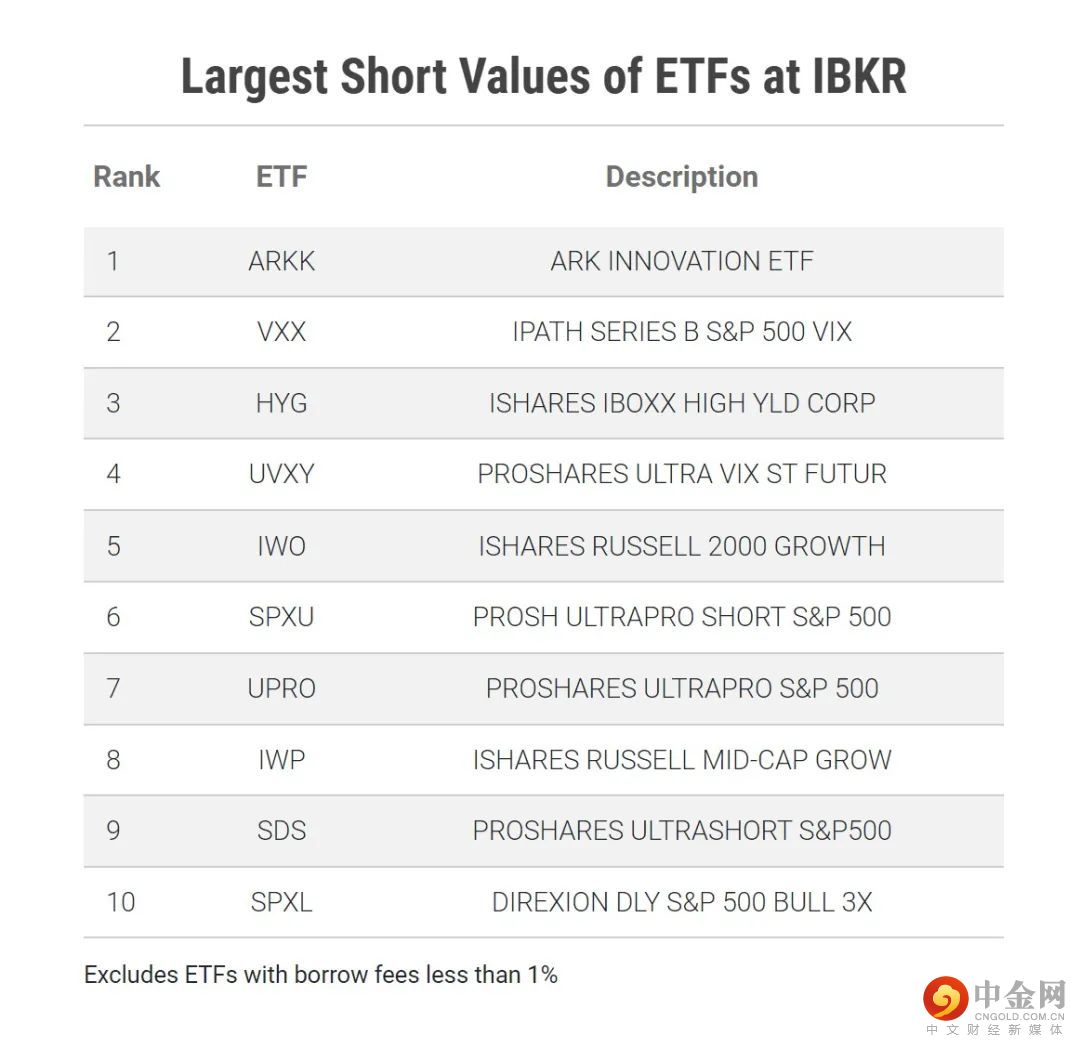Select the UVXY ticker cell
The width and height of the screenshot is (1080, 1048).
click(x=281, y=474)
